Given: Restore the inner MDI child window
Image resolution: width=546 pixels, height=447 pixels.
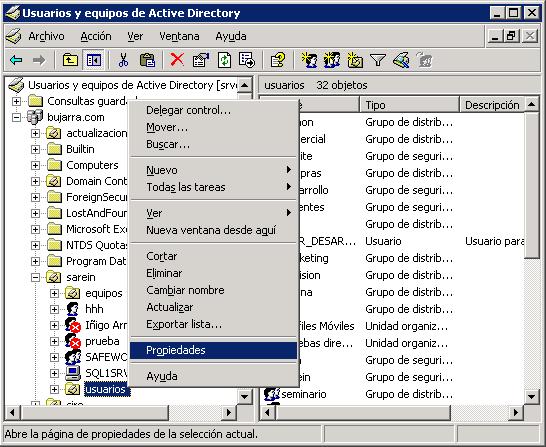Looking at the screenshot, I should 511,36.
